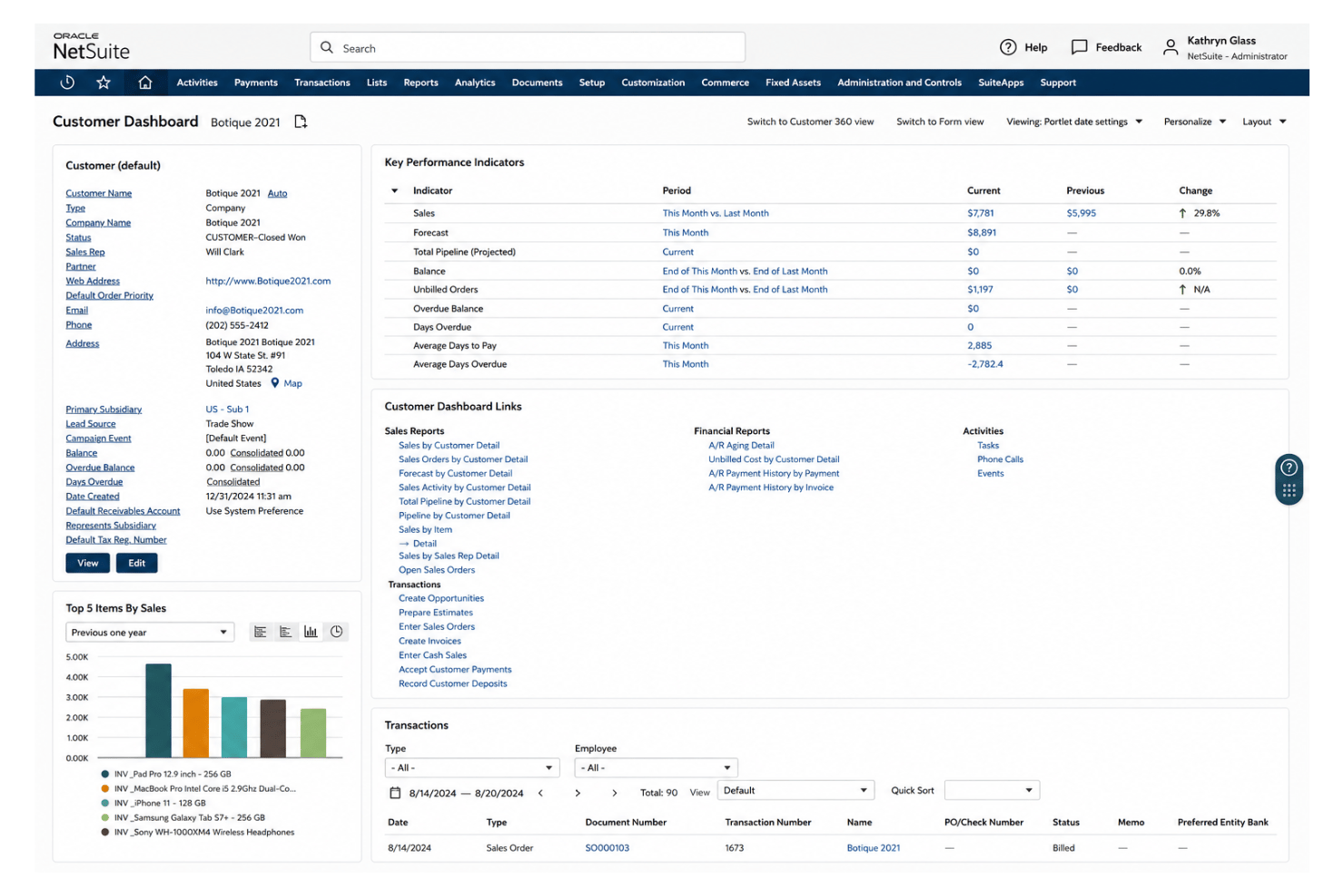
Task: Click This Month vs. Last Month period
Action: pos(716,213)
